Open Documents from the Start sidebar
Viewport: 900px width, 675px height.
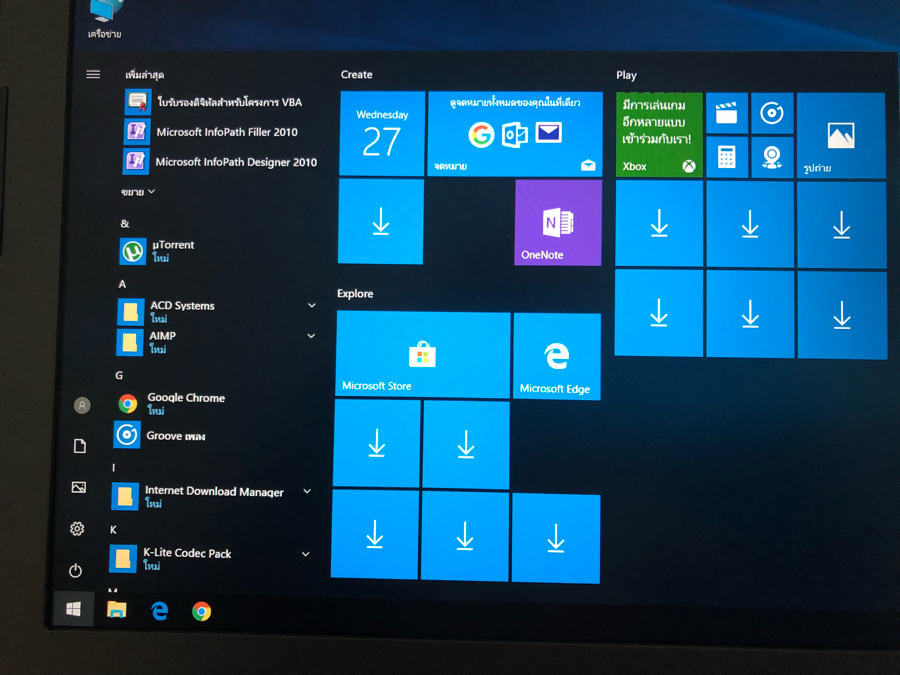(x=80, y=446)
